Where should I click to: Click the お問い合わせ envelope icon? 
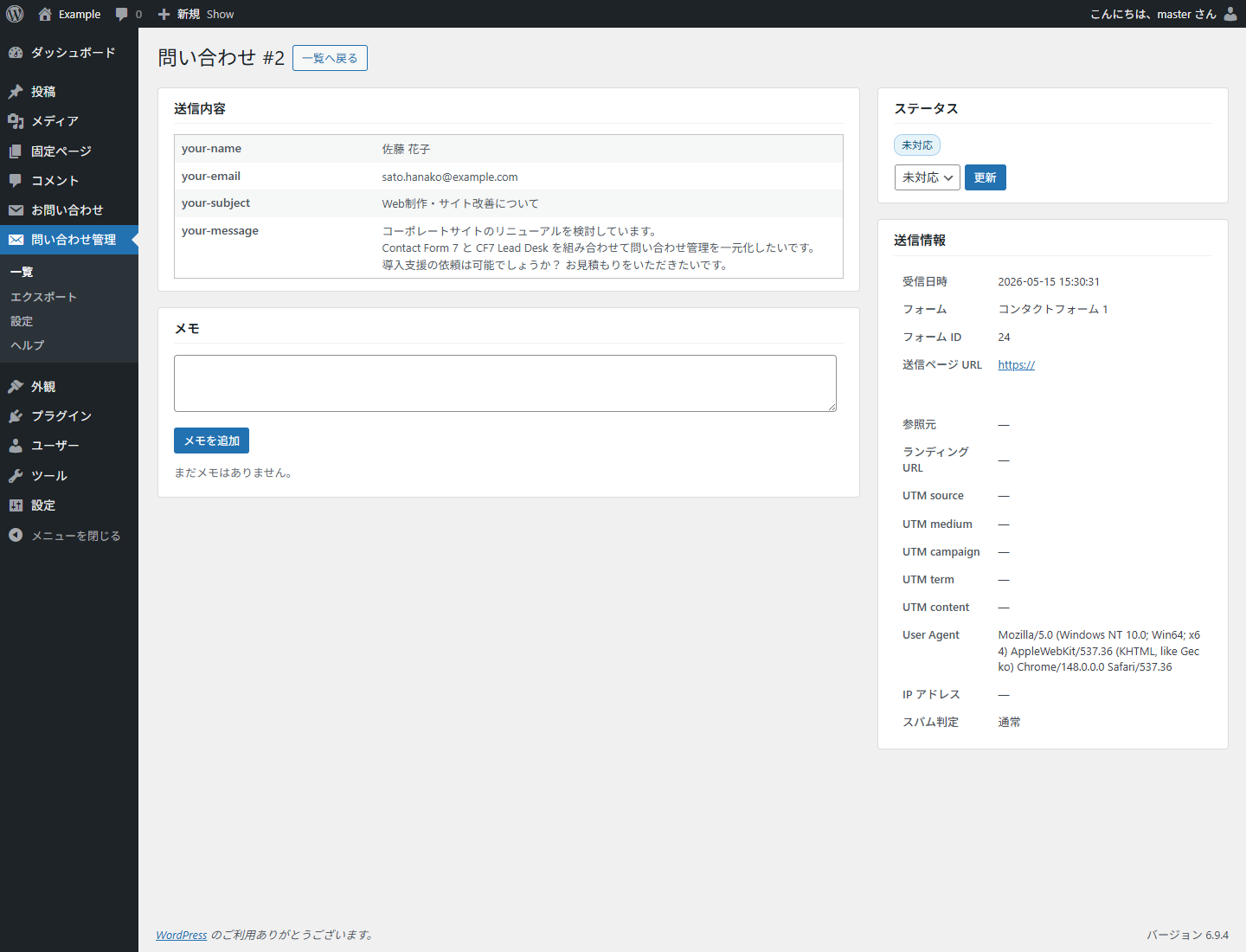pos(16,210)
